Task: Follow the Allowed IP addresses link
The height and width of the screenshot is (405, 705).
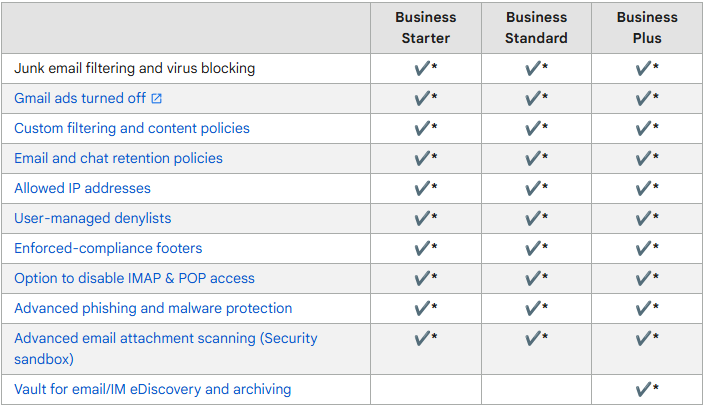Action: pyautogui.click(x=82, y=188)
